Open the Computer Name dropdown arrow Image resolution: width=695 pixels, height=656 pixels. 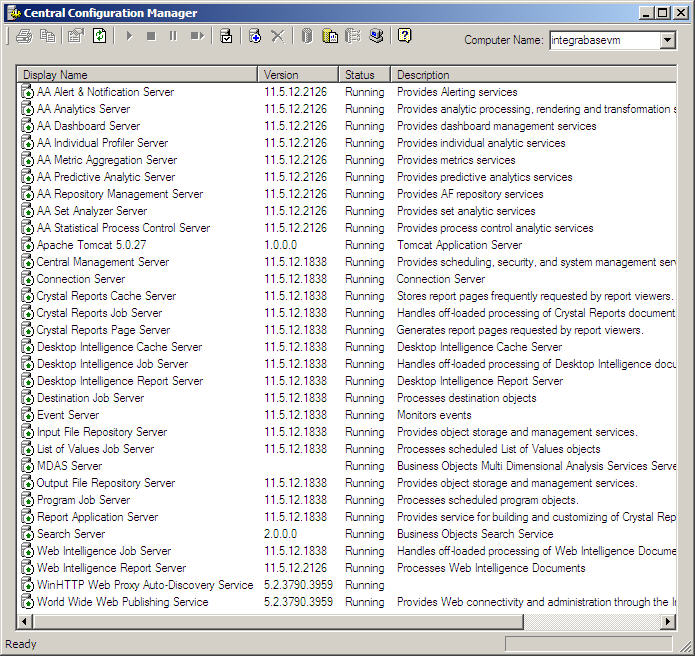point(667,40)
